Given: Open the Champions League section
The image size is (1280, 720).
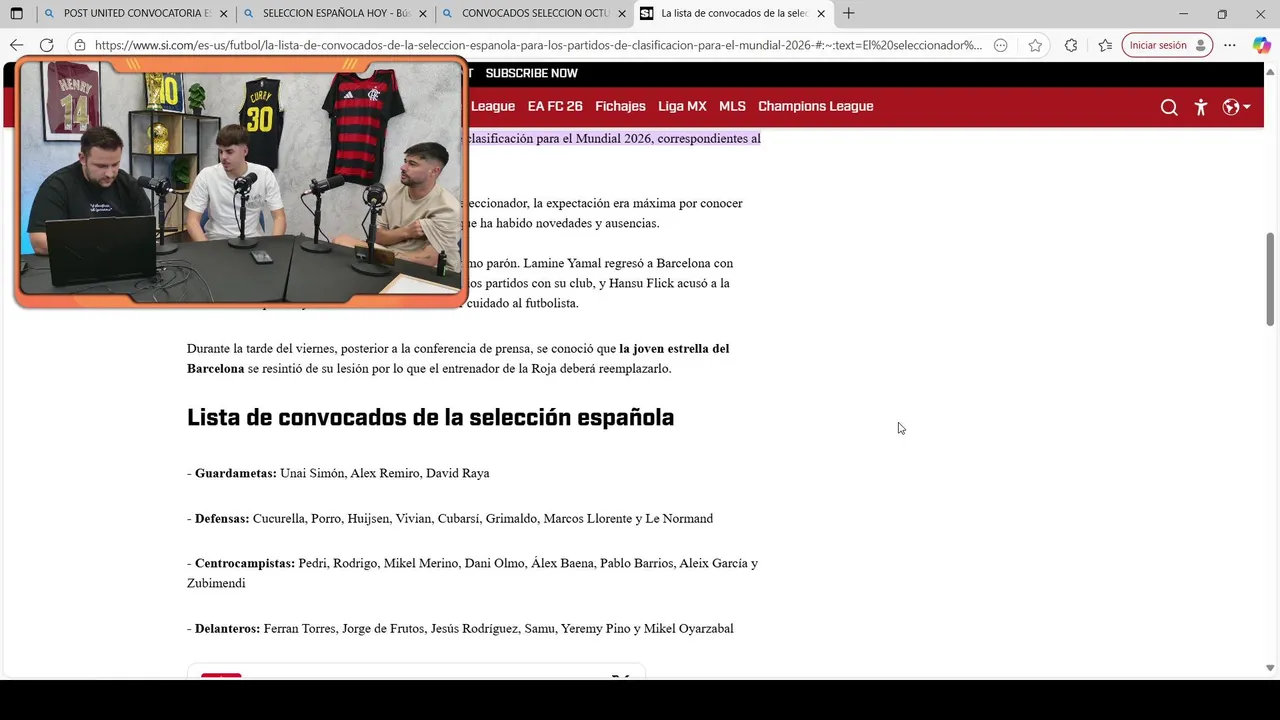Looking at the screenshot, I should [x=816, y=106].
